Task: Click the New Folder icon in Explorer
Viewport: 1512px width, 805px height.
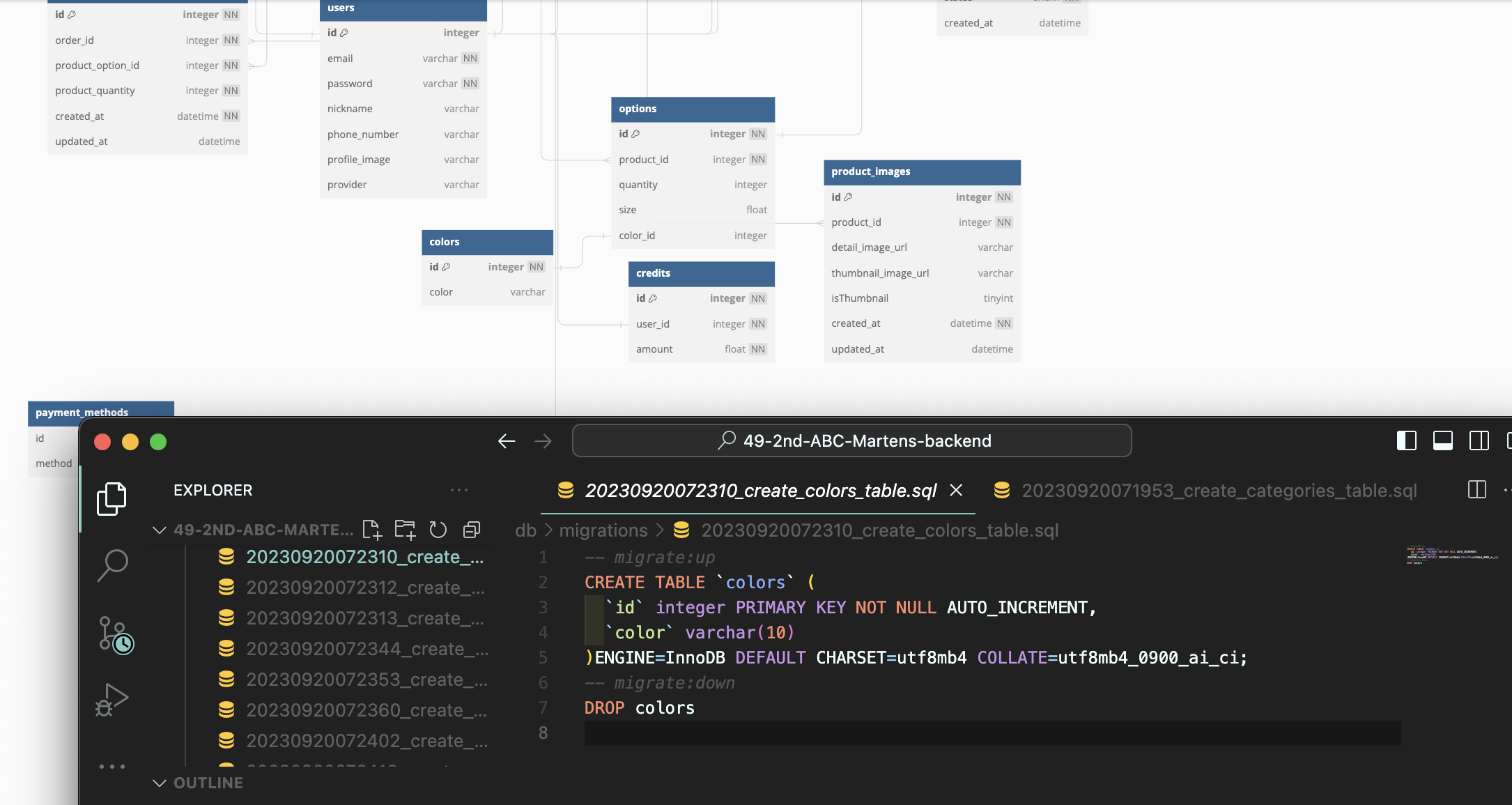Action: point(405,530)
